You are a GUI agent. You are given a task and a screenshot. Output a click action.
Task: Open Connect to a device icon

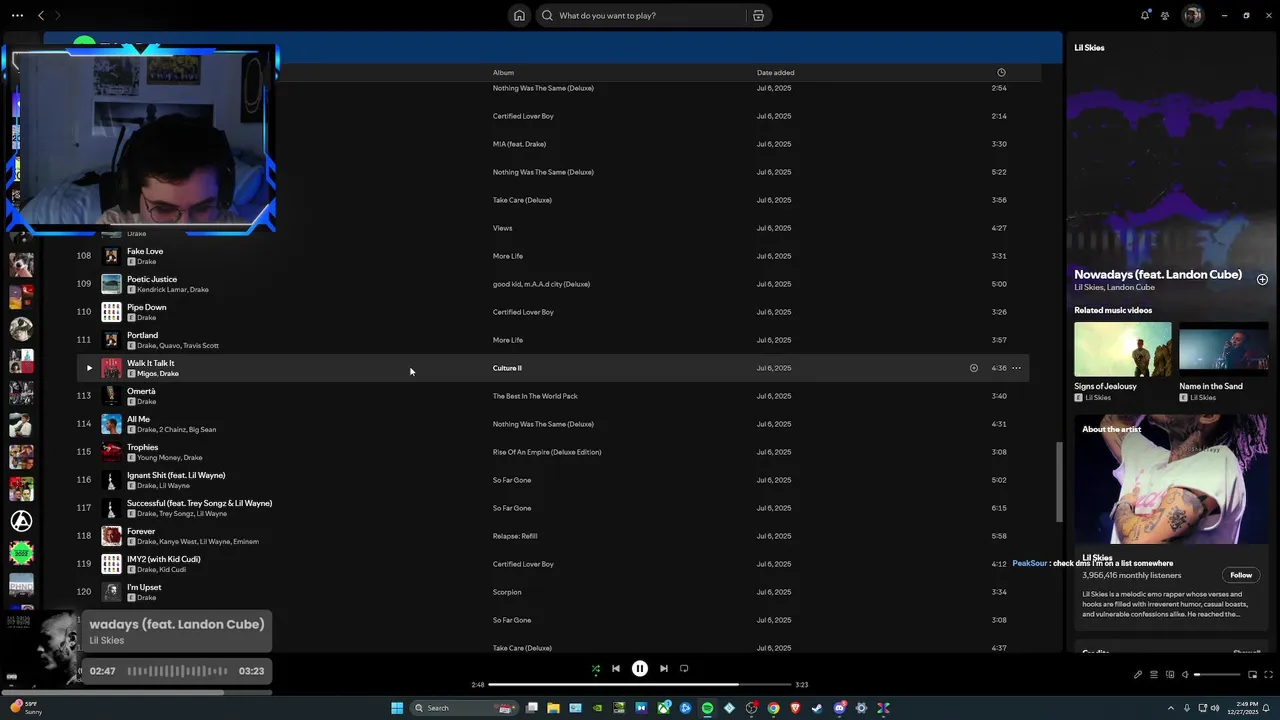tap(1170, 675)
